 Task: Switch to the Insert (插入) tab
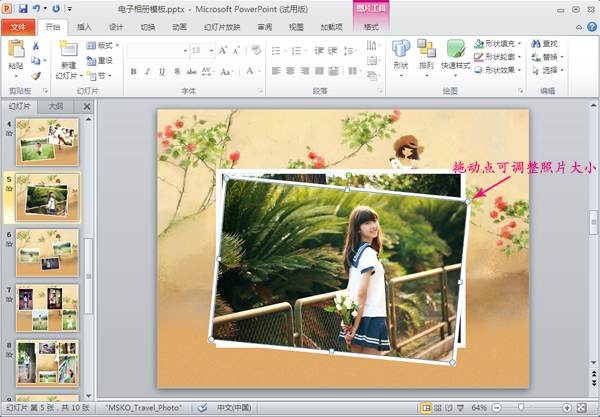point(84,27)
